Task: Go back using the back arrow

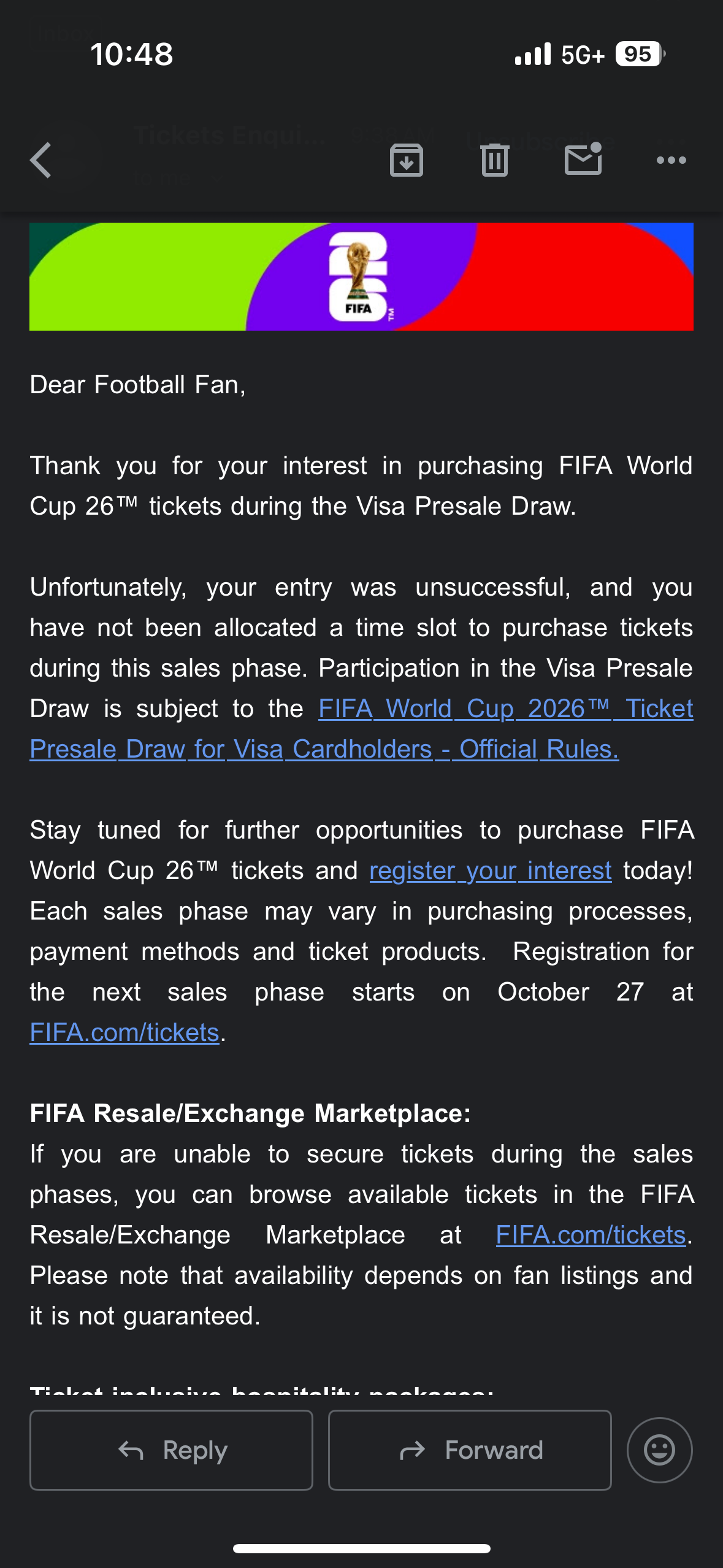Action: tap(41, 161)
